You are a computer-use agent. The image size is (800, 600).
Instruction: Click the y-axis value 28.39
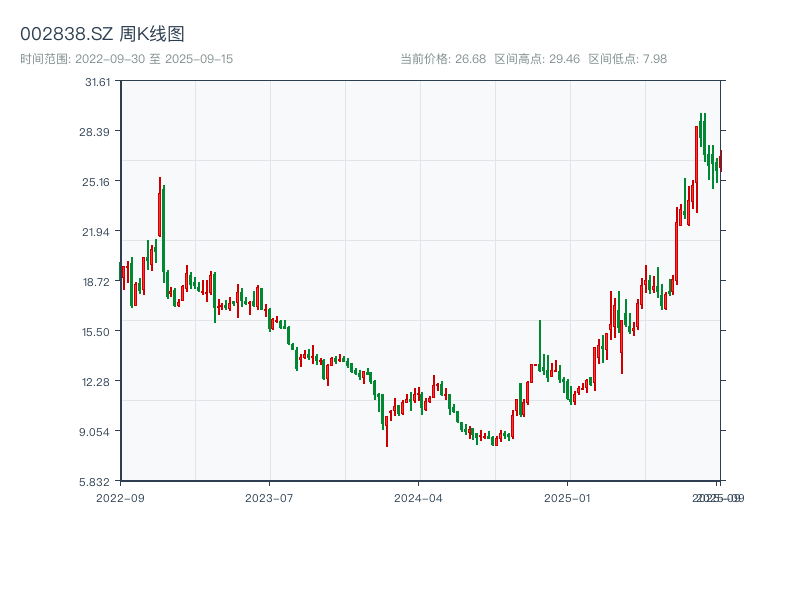click(94, 132)
